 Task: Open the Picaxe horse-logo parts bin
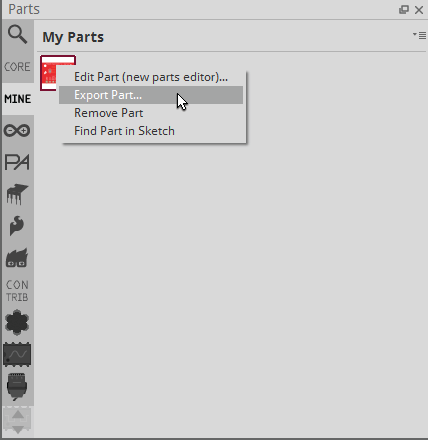click(17, 194)
